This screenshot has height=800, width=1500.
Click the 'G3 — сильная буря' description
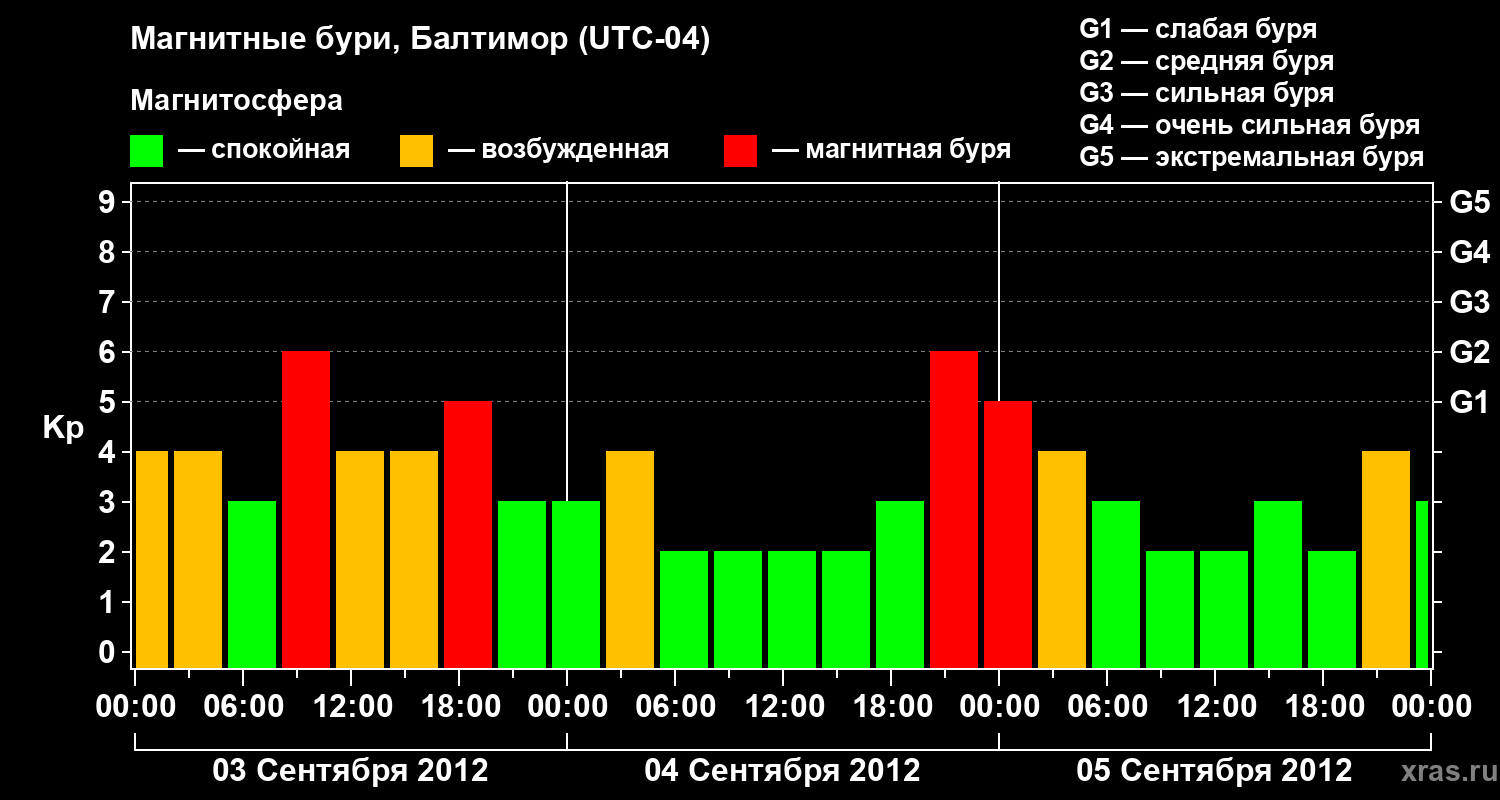click(1206, 93)
